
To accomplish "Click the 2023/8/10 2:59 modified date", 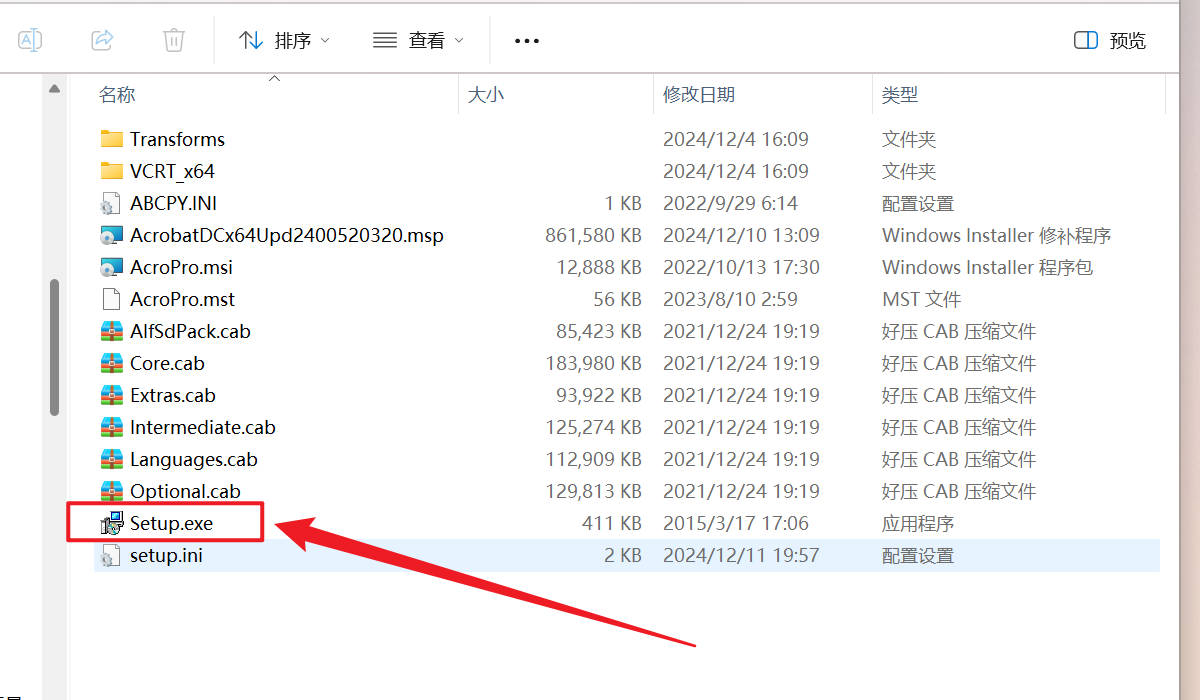I will click(x=730, y=299).
